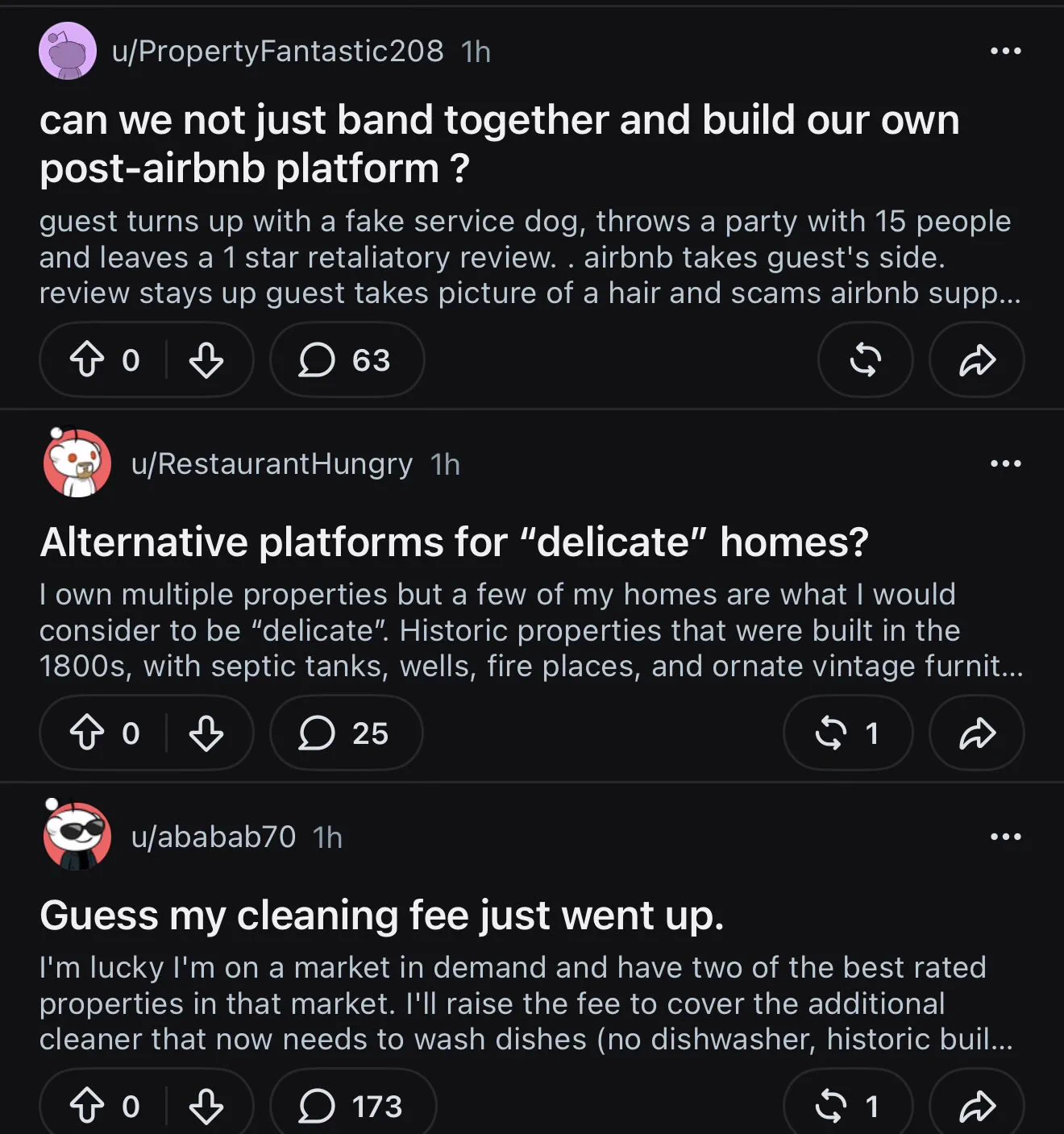
Task: Open the 63 comments on first post
Action: 347,359
